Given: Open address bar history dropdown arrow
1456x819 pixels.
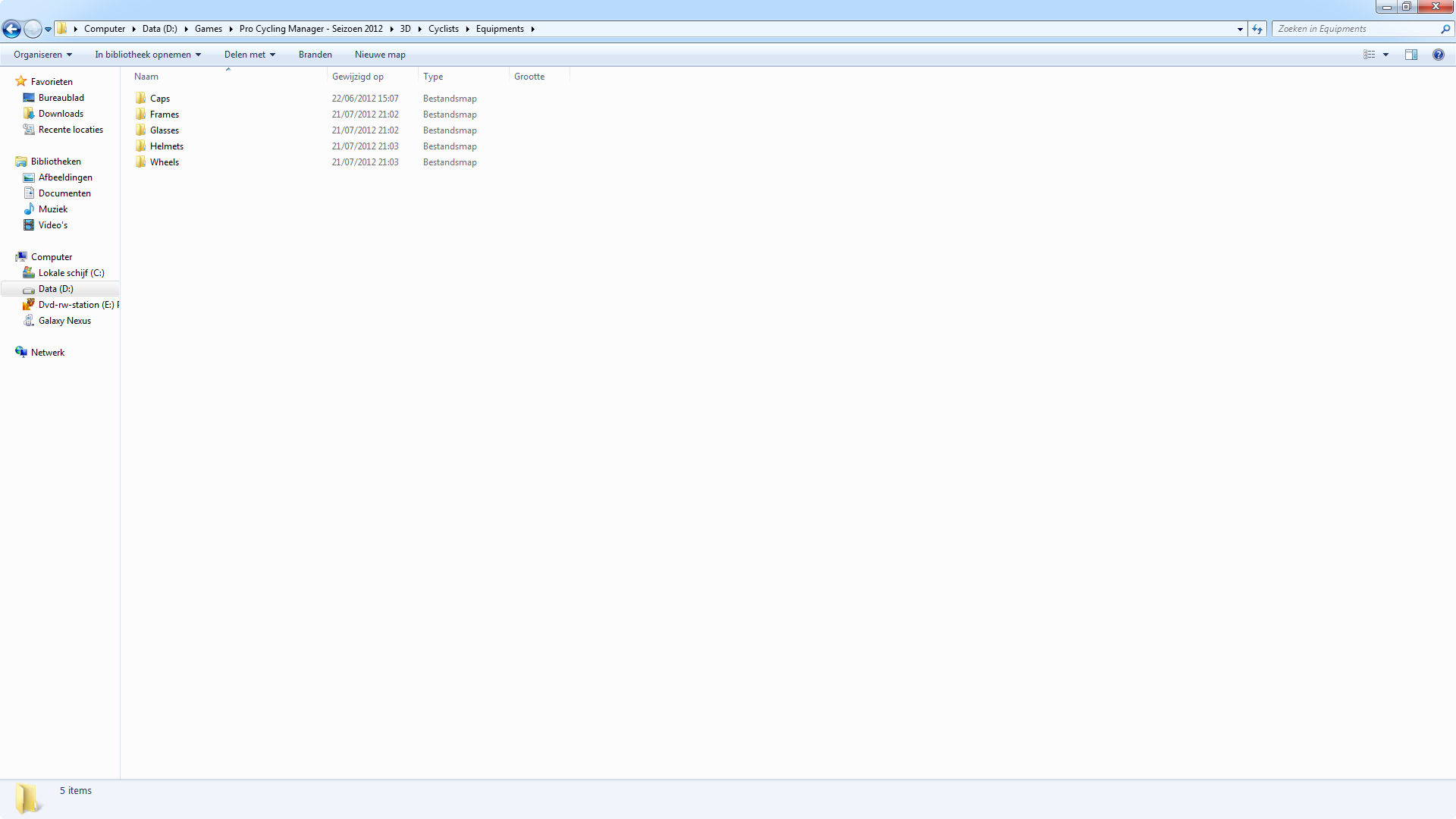Looking at the screenshot, I should pos(1240,29).
